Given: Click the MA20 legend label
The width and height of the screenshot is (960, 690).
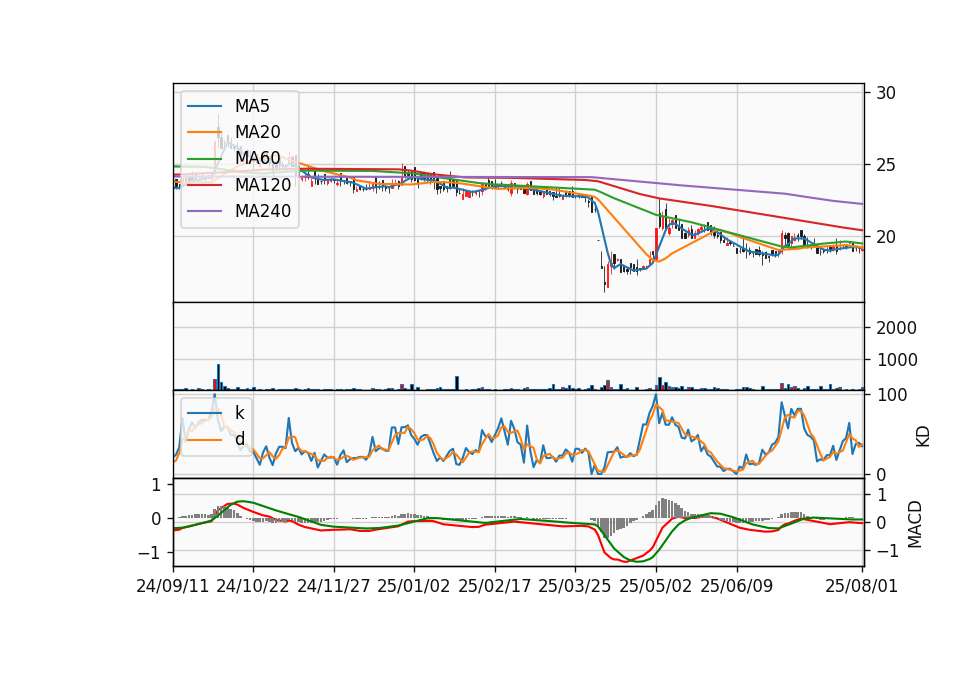Looking at the screenshot, I should coord(257,132).
